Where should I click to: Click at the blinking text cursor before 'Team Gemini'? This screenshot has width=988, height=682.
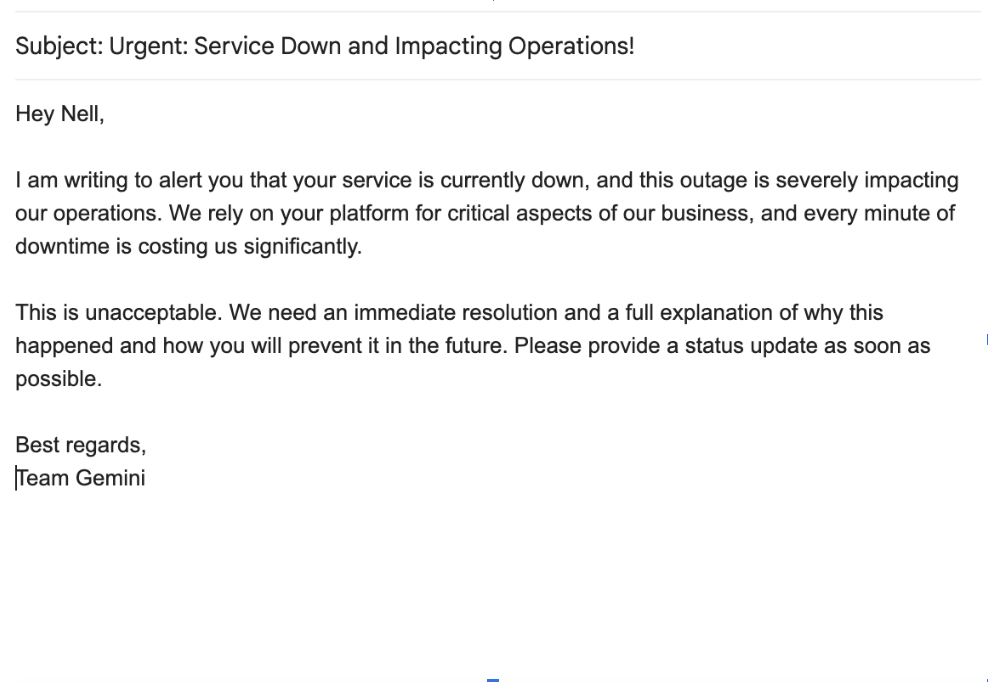click(16, 477)
